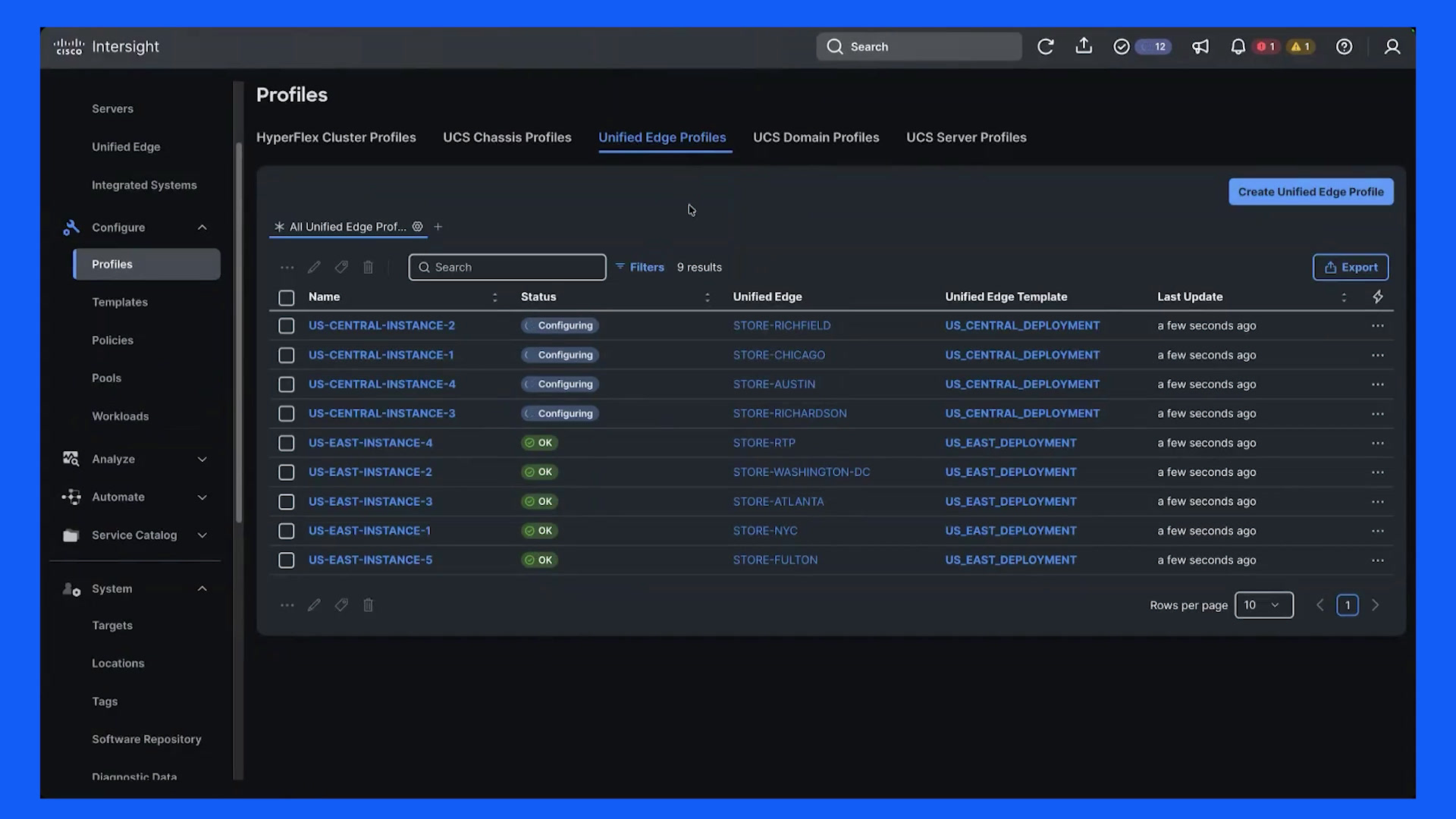The height and width of the screenshot is (819, 1456).
Task: Check the box for US-EAST-INSTANCE-4
Action: [x=286, y=444]
